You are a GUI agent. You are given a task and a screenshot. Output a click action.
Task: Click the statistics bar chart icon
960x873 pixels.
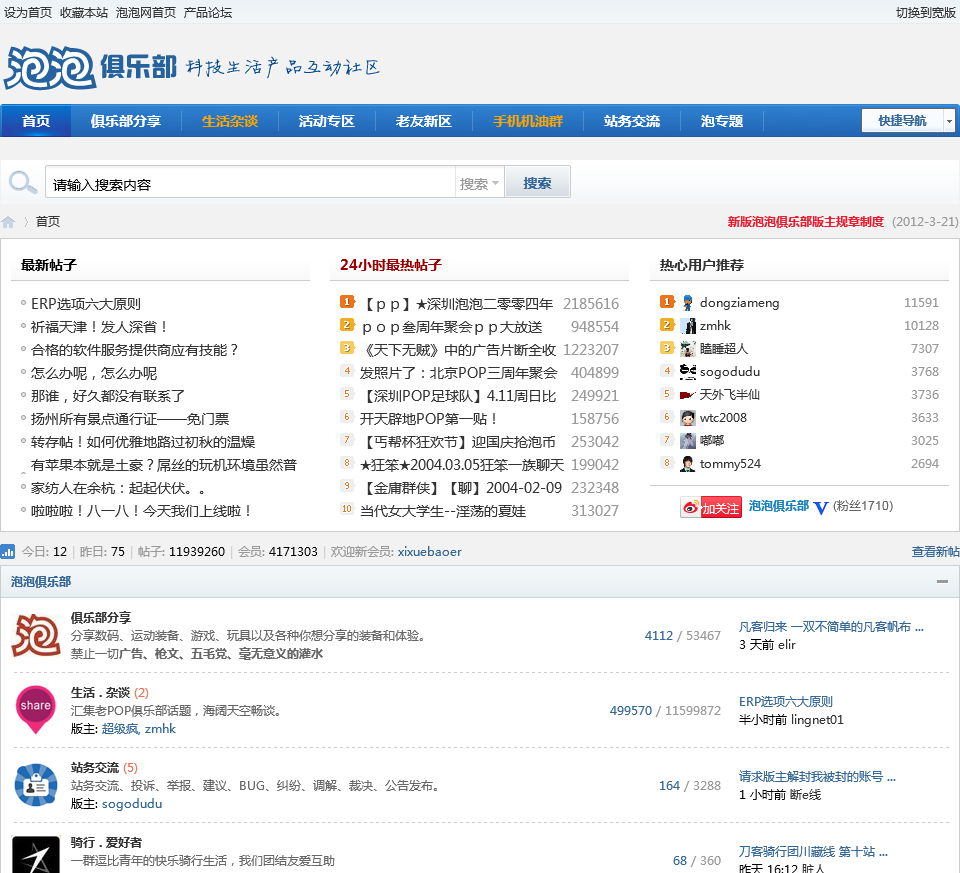click(x=8, y=552)
